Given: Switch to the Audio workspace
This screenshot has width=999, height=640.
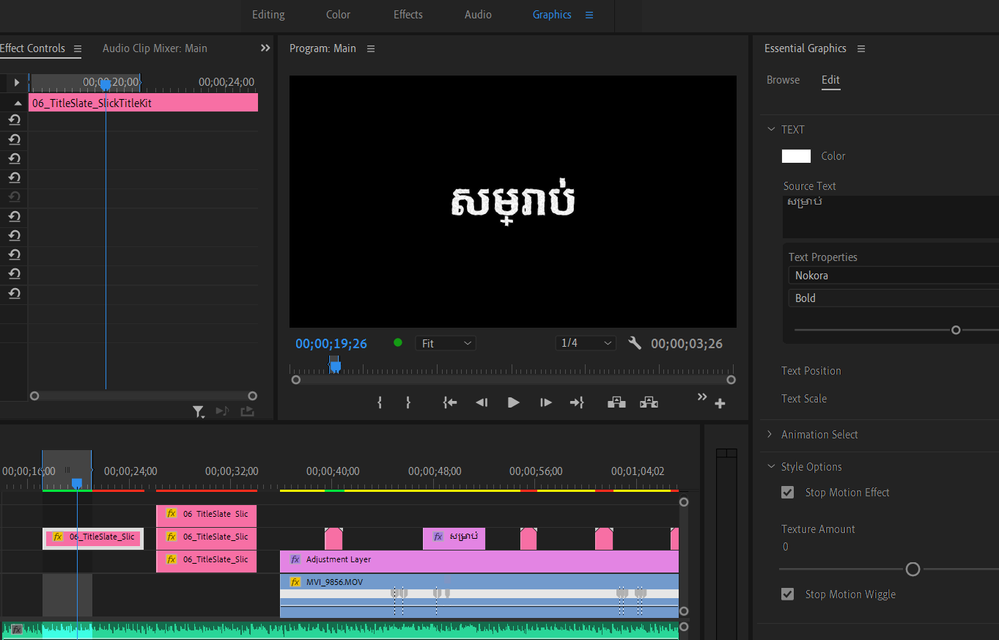Looking at the screenshot, I should tap(478, 15).
